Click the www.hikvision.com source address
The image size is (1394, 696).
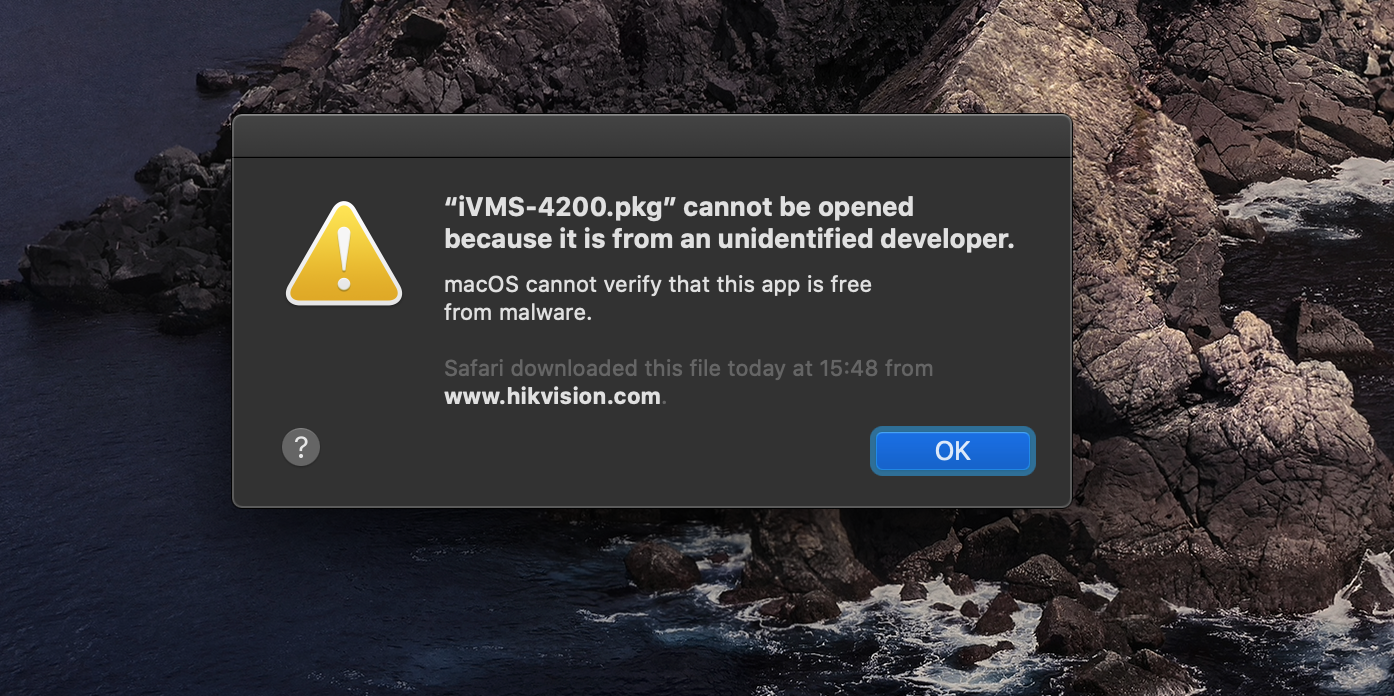(552, 396)
